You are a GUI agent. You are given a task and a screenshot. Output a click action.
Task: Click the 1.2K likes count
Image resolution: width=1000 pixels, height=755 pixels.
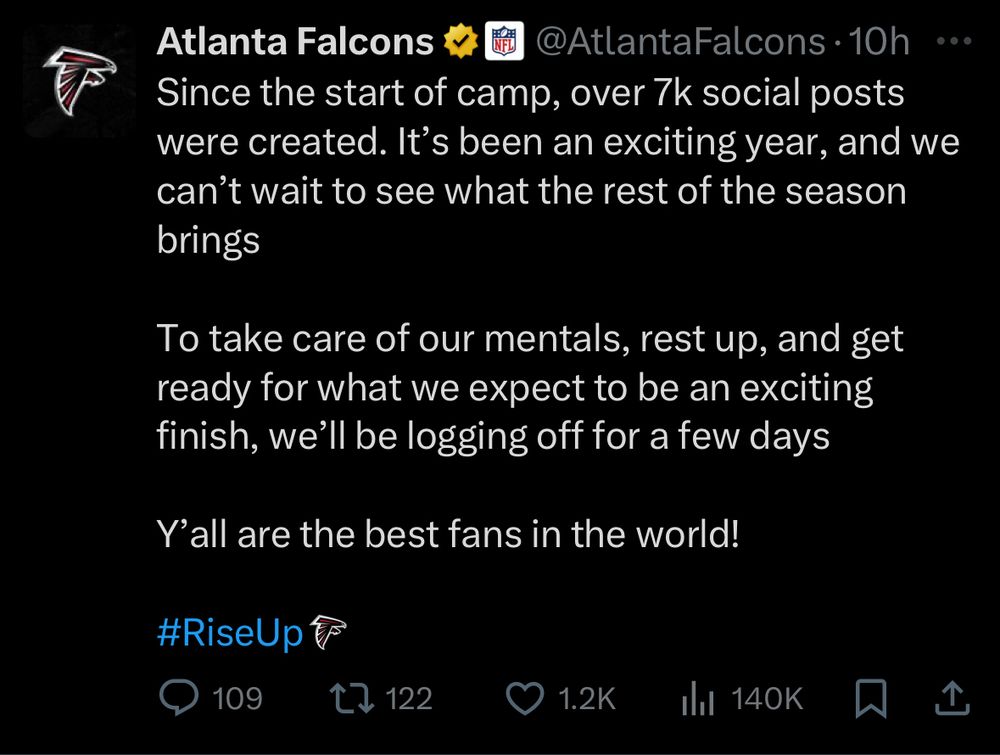[587, 698]
